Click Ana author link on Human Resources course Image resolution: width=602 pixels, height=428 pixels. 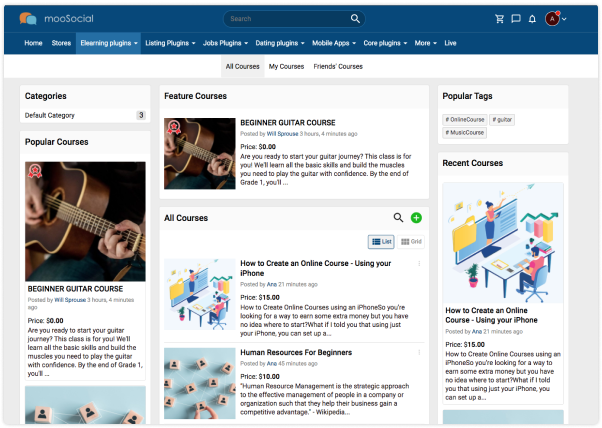pos(272,364)
